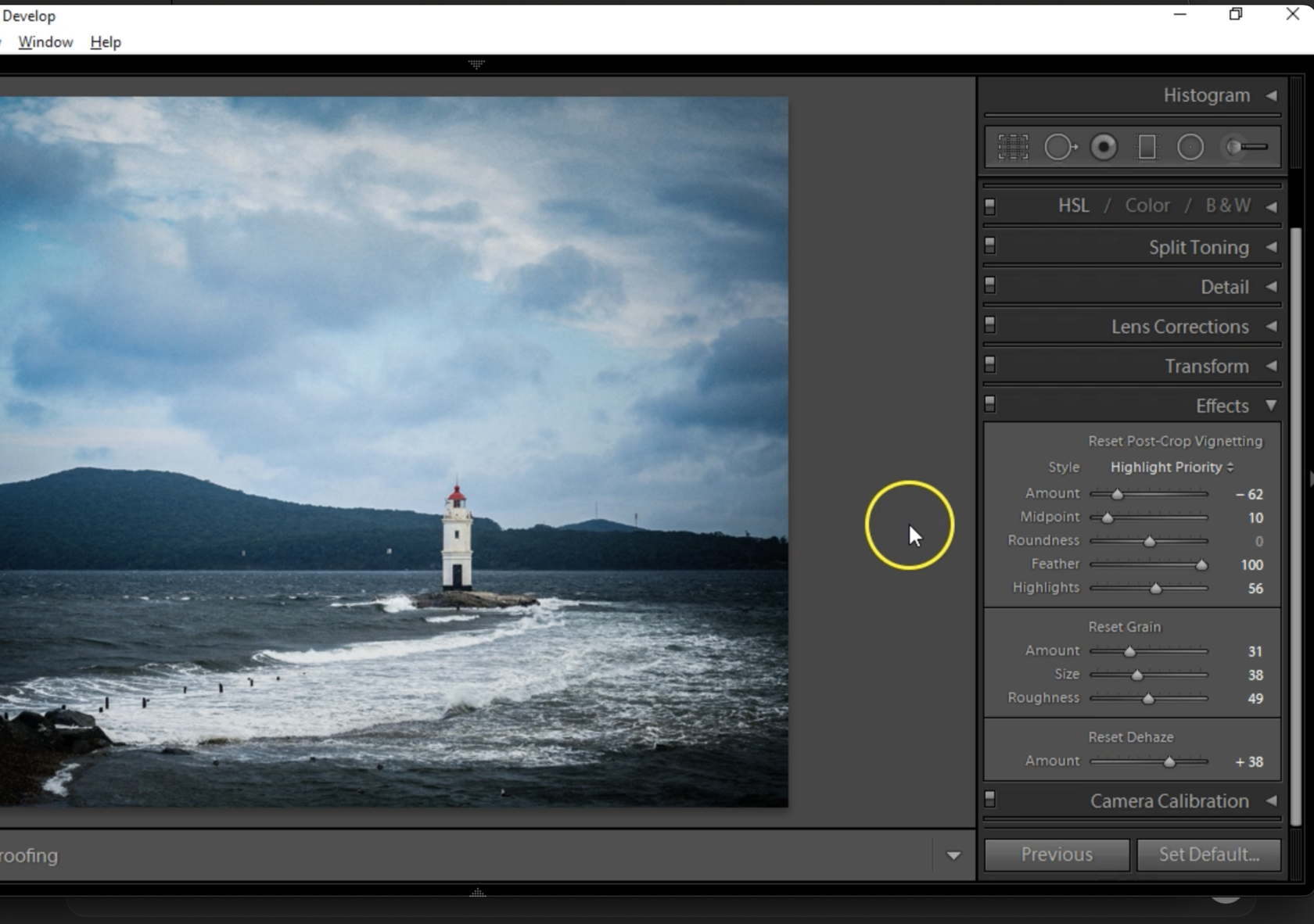This screenshot has height=924, width=1314.
Task: Disable the Effects panel switch
Action: point(990,404)
